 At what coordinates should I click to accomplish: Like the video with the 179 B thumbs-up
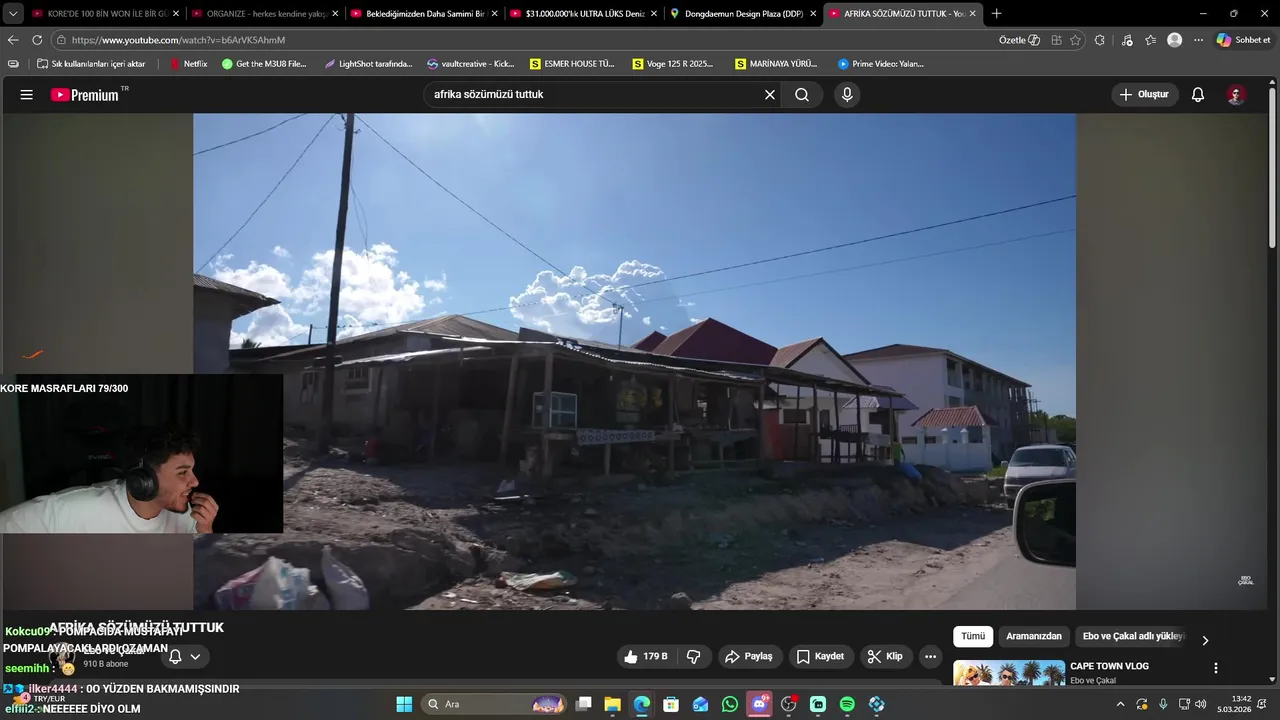tap(645, 657)
